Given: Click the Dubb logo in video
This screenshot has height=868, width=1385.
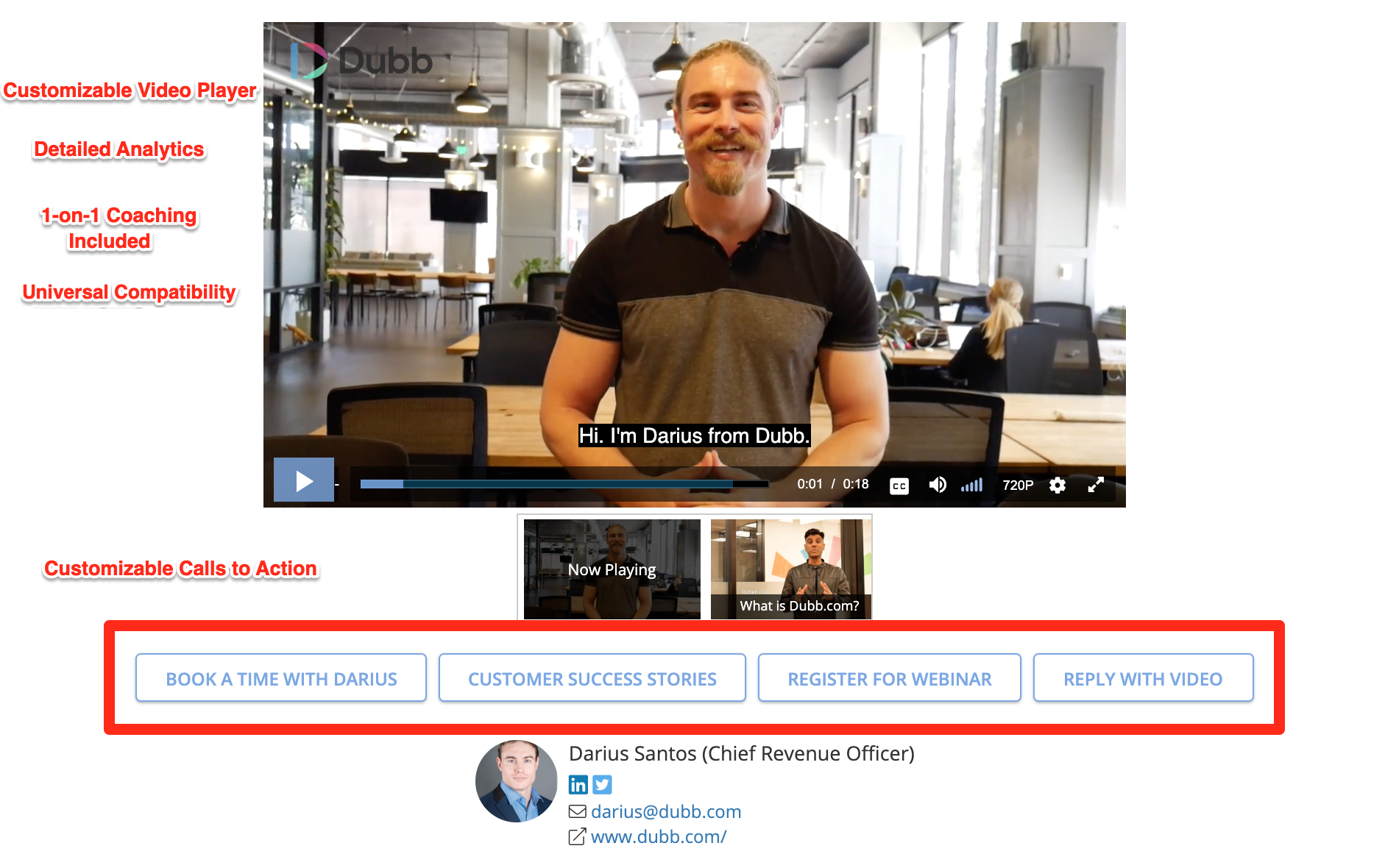Looking at the screenshot, I should [361, 60].
